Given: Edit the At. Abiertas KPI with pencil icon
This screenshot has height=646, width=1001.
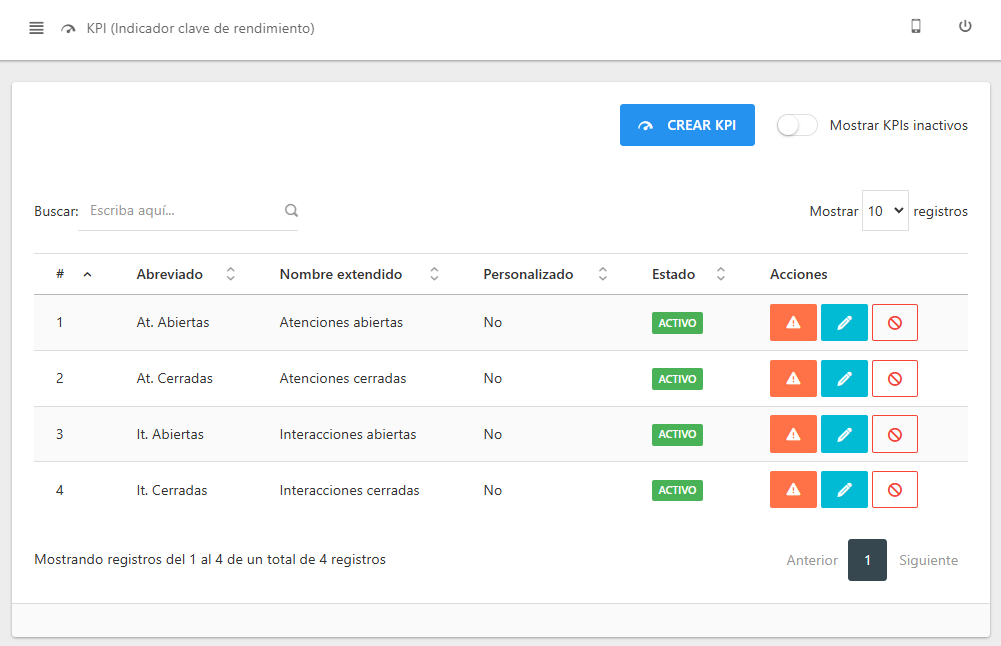Looking at the screenshot, I should pos(844,322).
